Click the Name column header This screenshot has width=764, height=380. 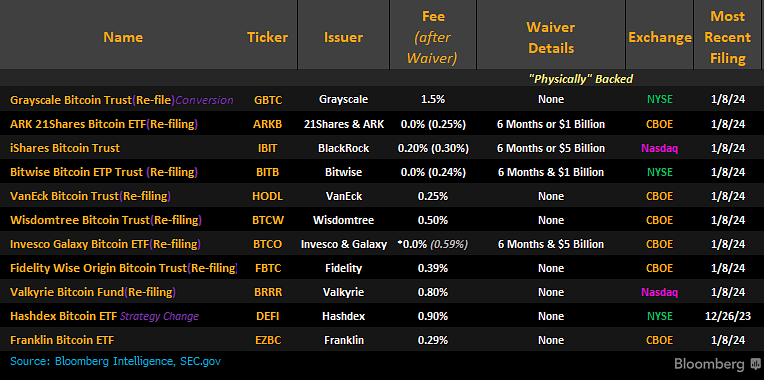(123, 38)
